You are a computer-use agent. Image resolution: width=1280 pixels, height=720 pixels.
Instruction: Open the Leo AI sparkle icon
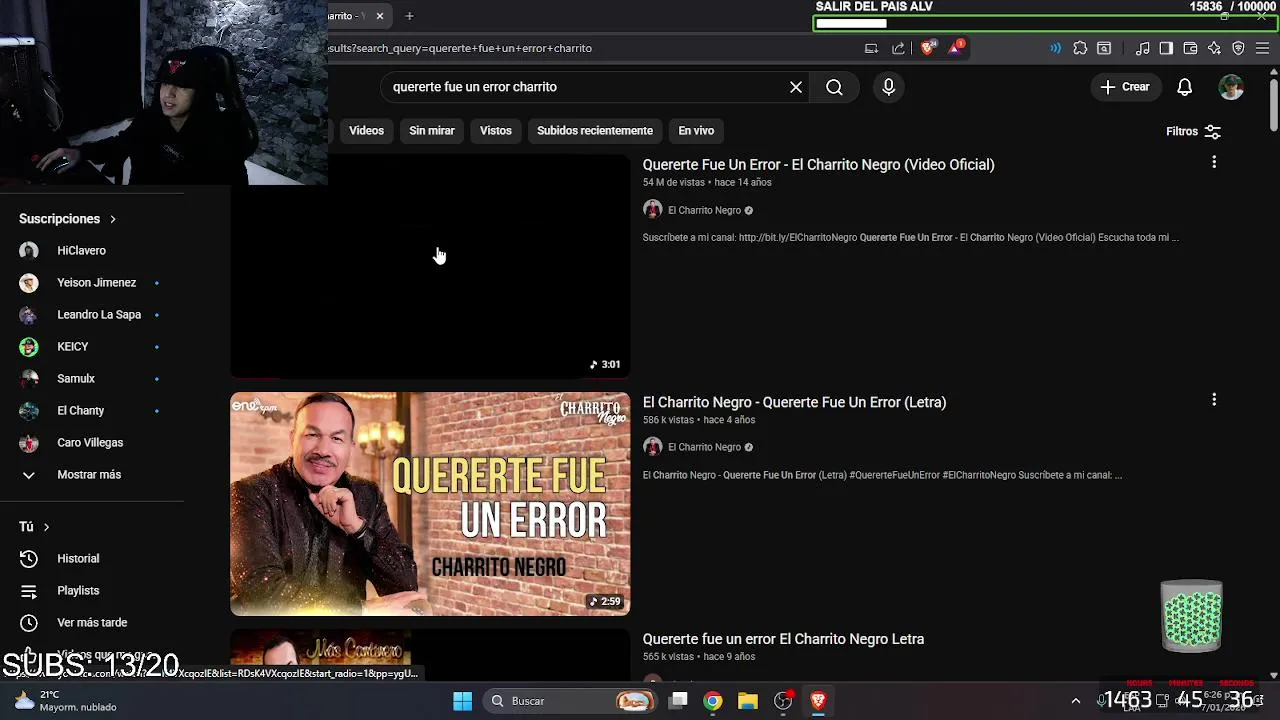1214,48
